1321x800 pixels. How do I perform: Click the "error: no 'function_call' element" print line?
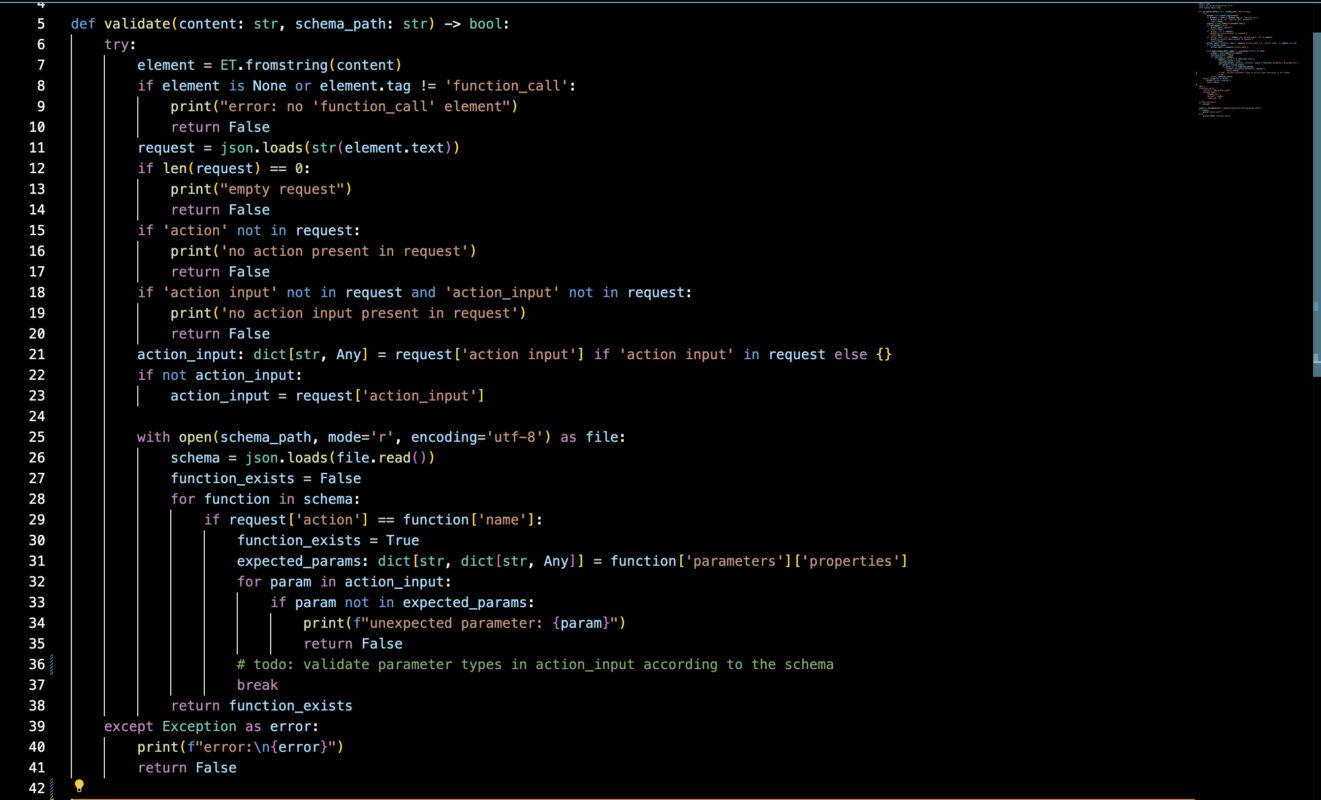pyautogui.click(x=344, y=106)
